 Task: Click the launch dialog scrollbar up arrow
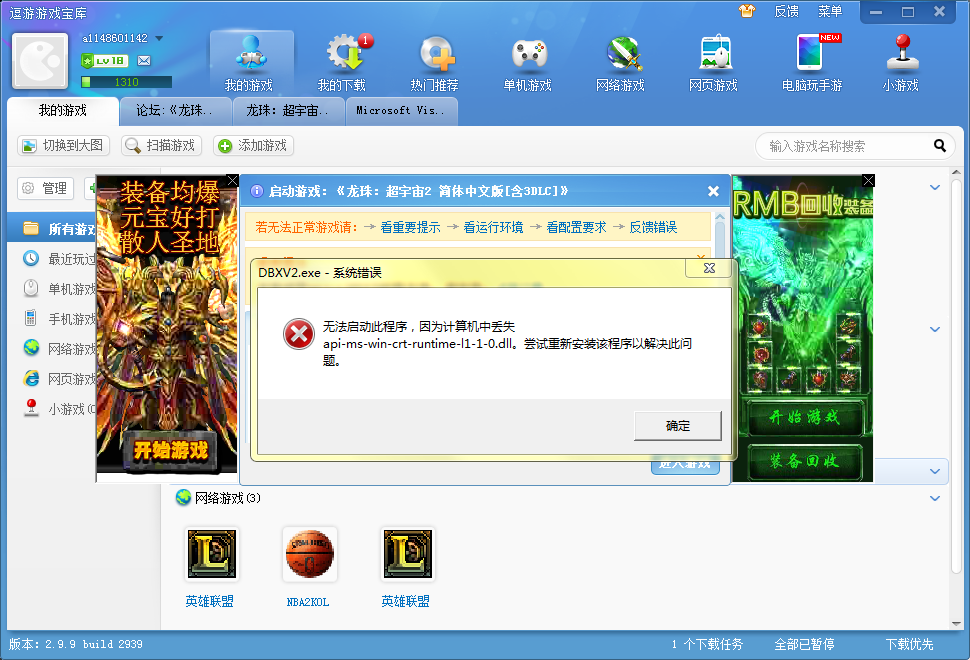pos(719,217)
